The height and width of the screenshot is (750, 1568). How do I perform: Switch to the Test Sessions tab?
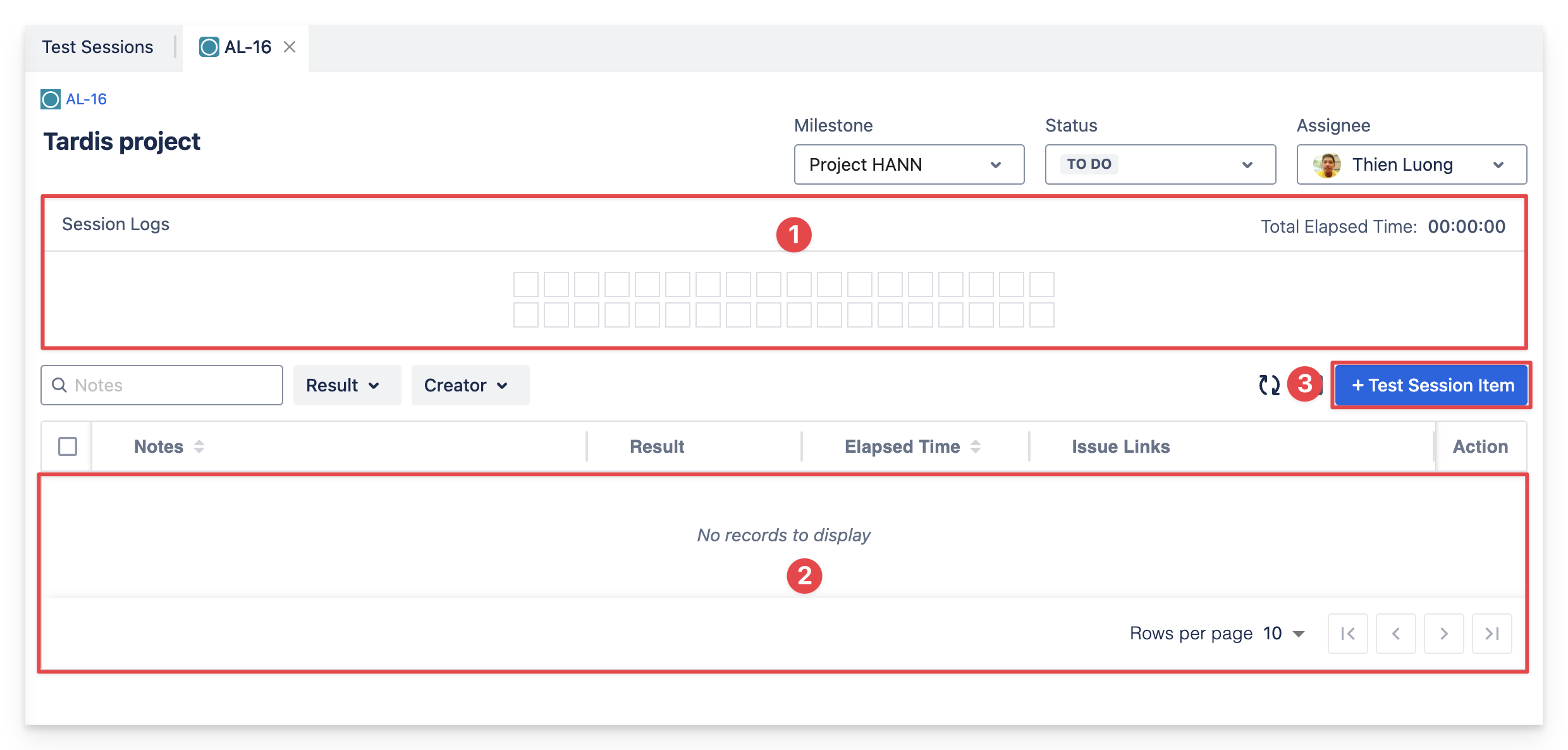[x=98, y=47]
